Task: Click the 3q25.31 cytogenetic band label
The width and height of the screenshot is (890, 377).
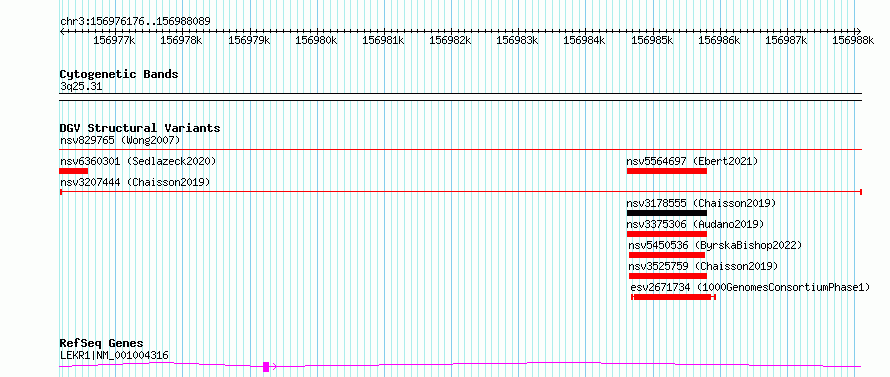Action: pos(81,87)
